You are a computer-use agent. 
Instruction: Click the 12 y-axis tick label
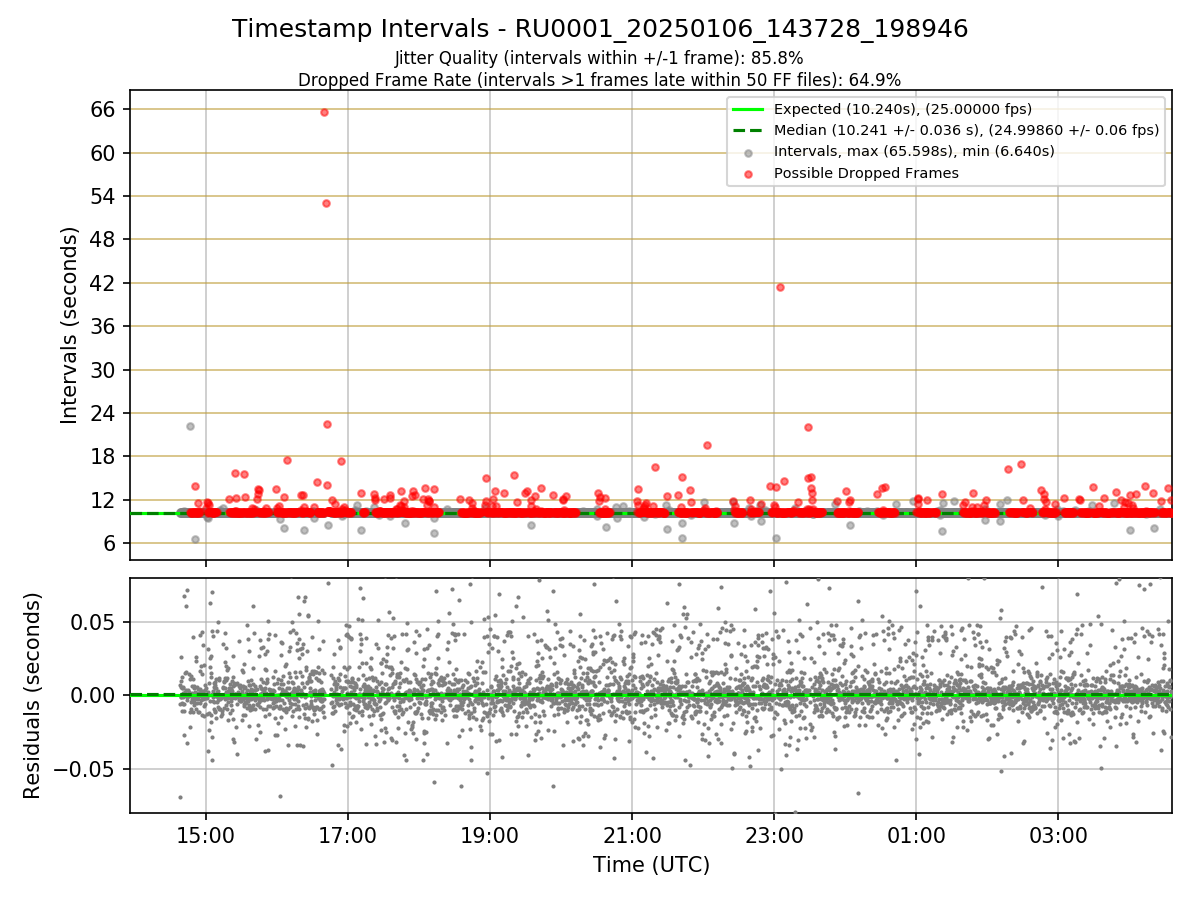coord(105,500)
